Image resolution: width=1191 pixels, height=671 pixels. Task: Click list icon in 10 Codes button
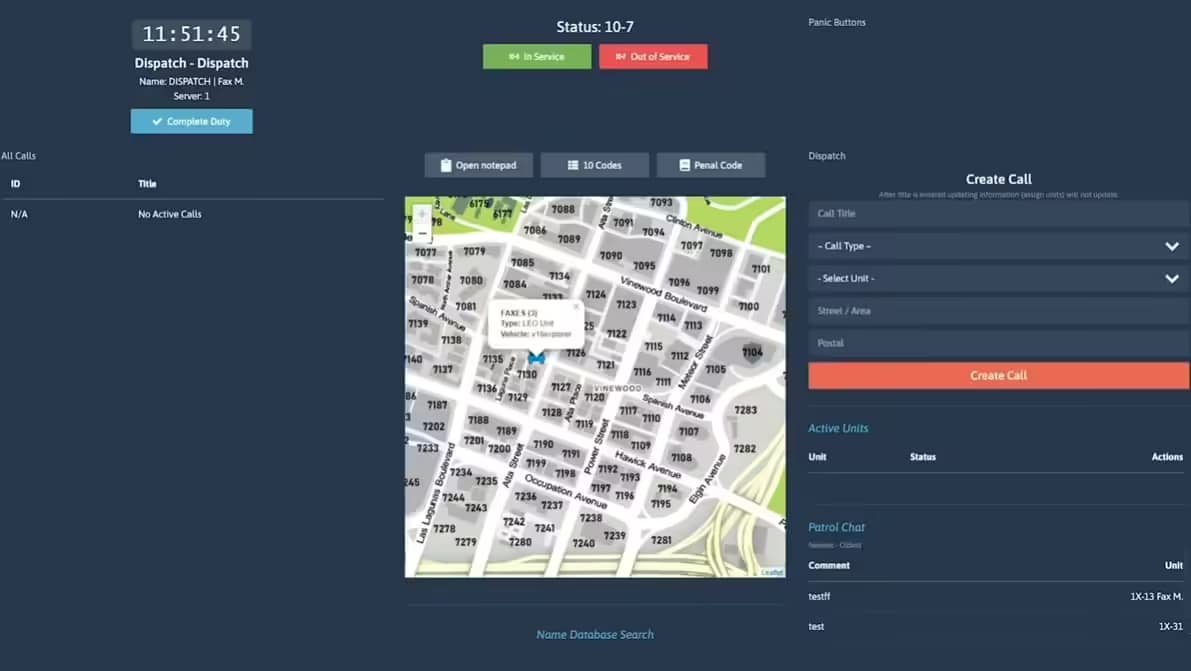click(573, 165)
